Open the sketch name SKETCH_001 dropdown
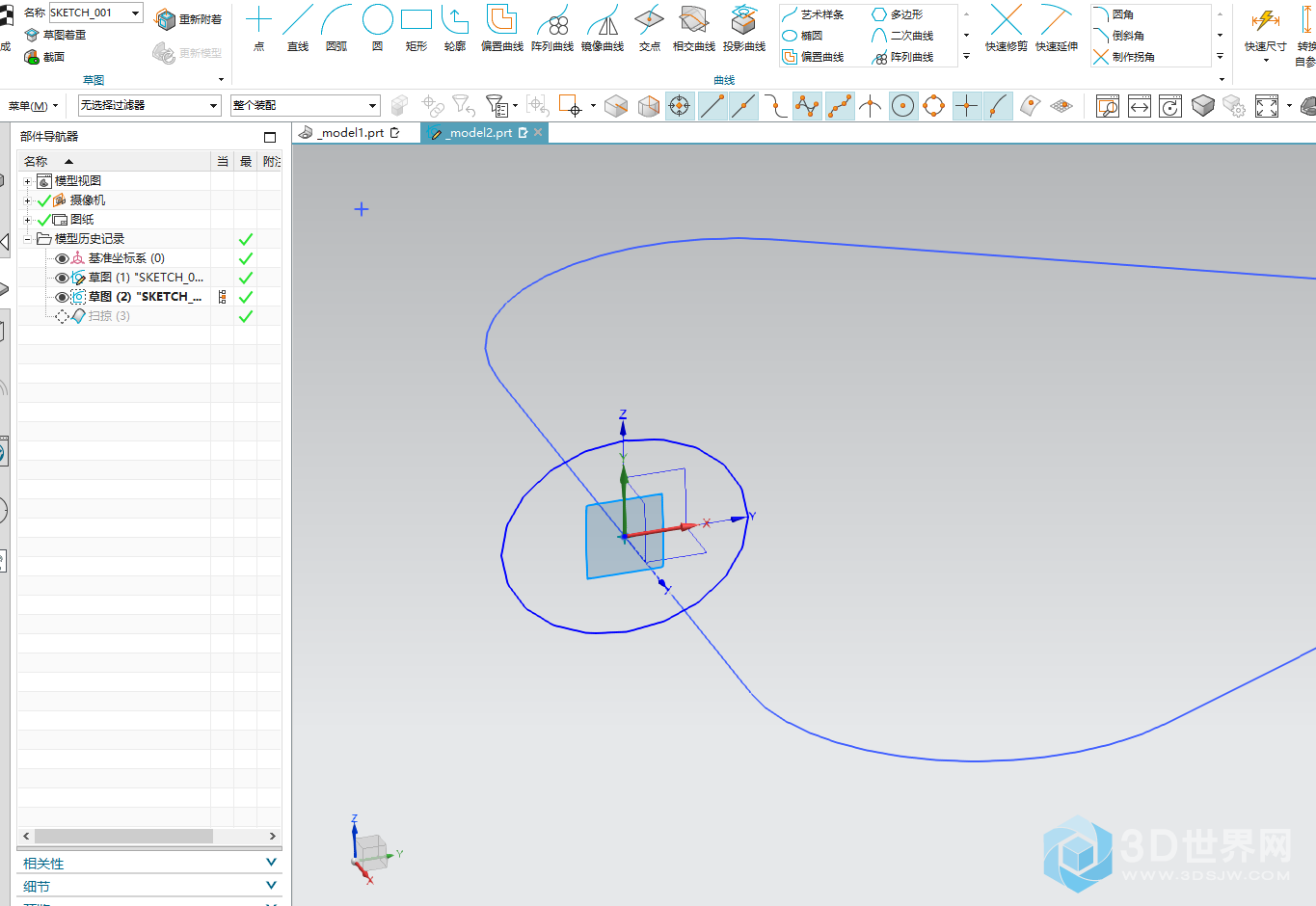This screenshot has height=906, width=1316. [135, 13]
